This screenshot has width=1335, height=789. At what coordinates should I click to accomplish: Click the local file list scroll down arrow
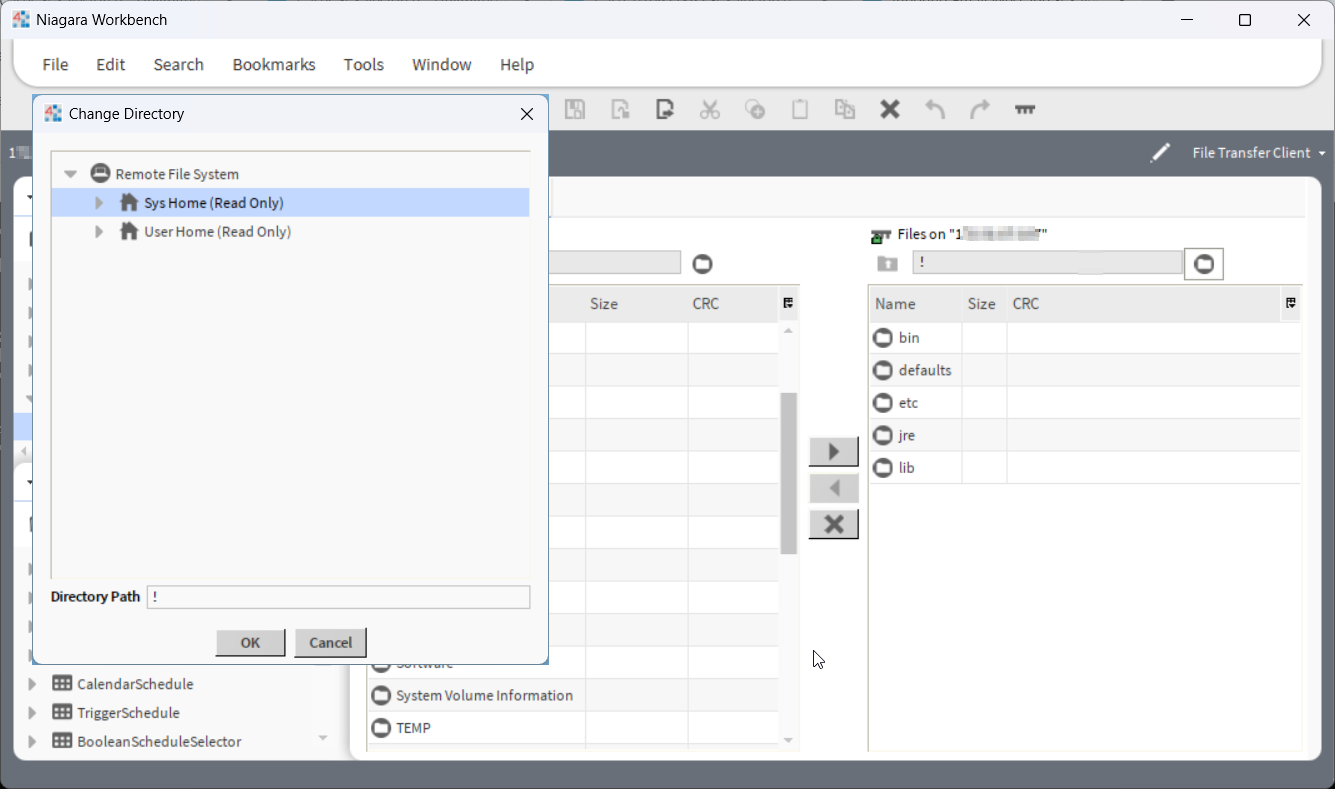point(788,740)
